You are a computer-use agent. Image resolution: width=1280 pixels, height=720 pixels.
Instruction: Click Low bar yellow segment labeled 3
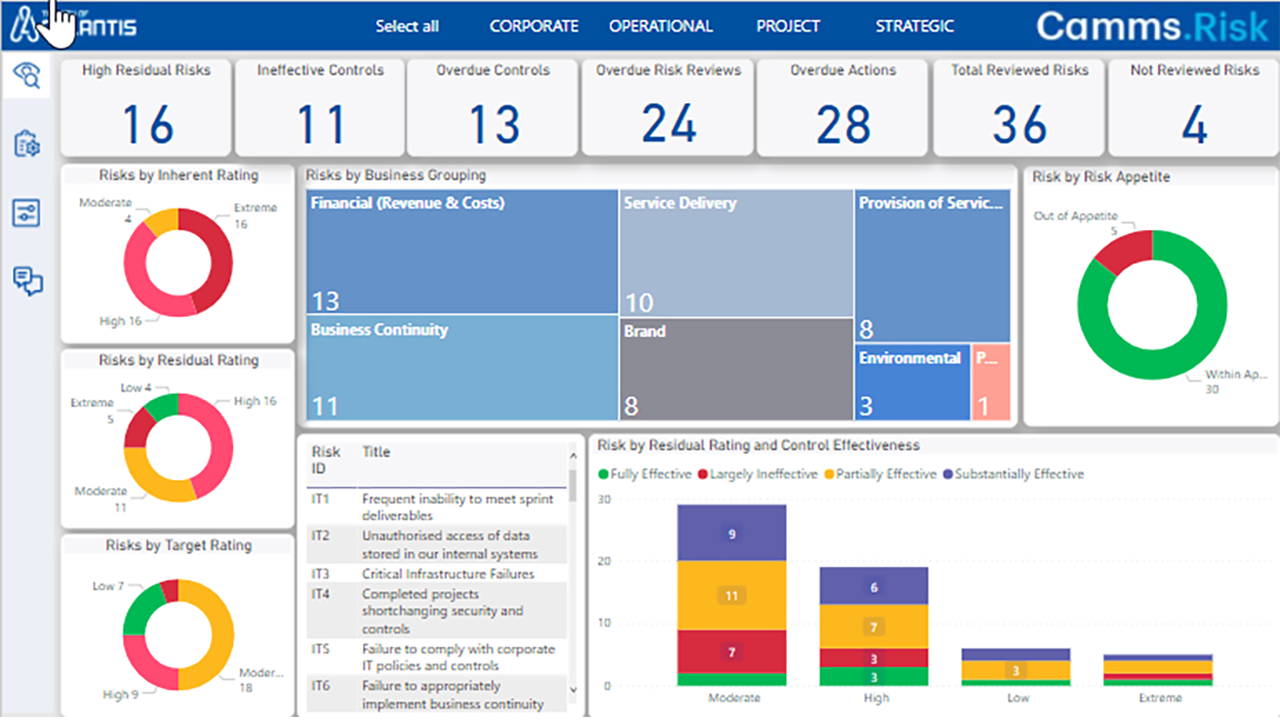pyautogui.click(x=1016, y=670)
